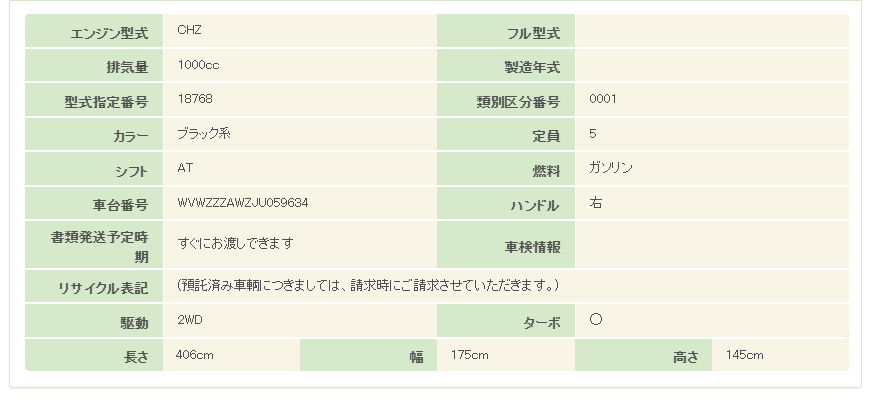Select the engine type value CHZ
The image size is (871, 404).
point(189,30)
